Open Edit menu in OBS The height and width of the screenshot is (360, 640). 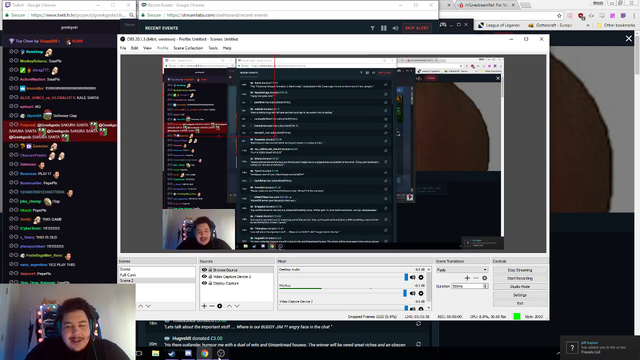click(x=134, y=48)
